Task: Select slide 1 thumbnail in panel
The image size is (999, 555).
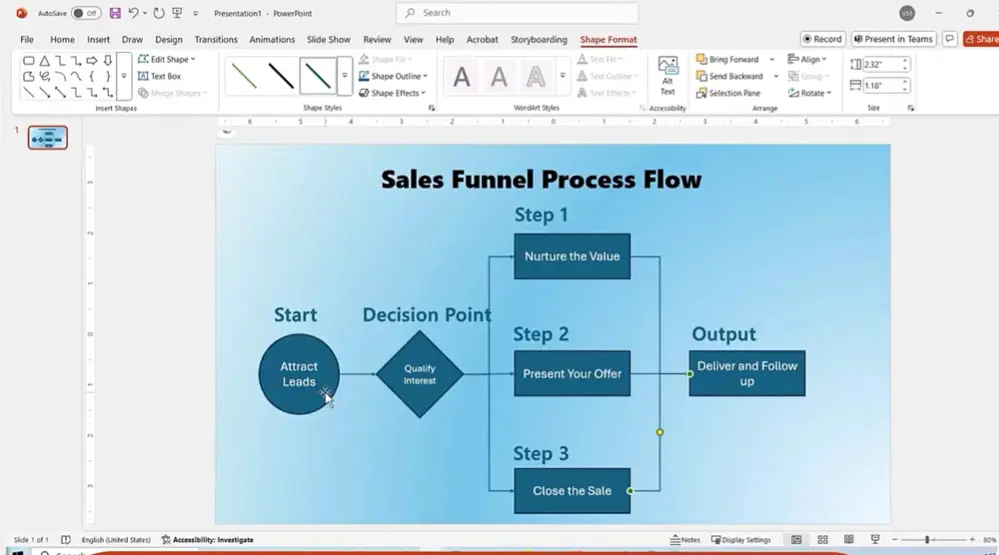Action: click(48, 138)
